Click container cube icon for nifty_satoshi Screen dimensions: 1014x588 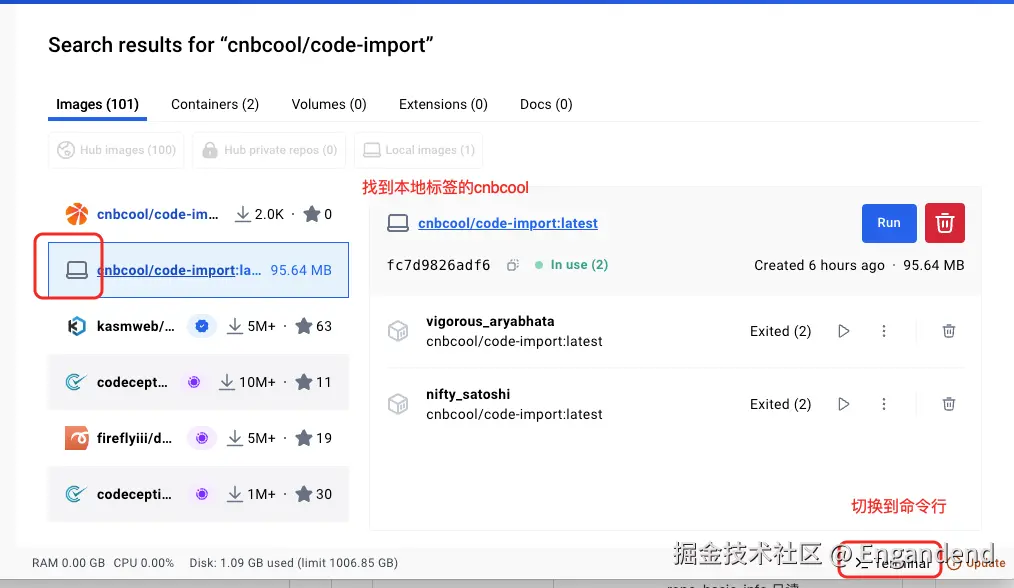pyautogui.click(x=398, y=404)
